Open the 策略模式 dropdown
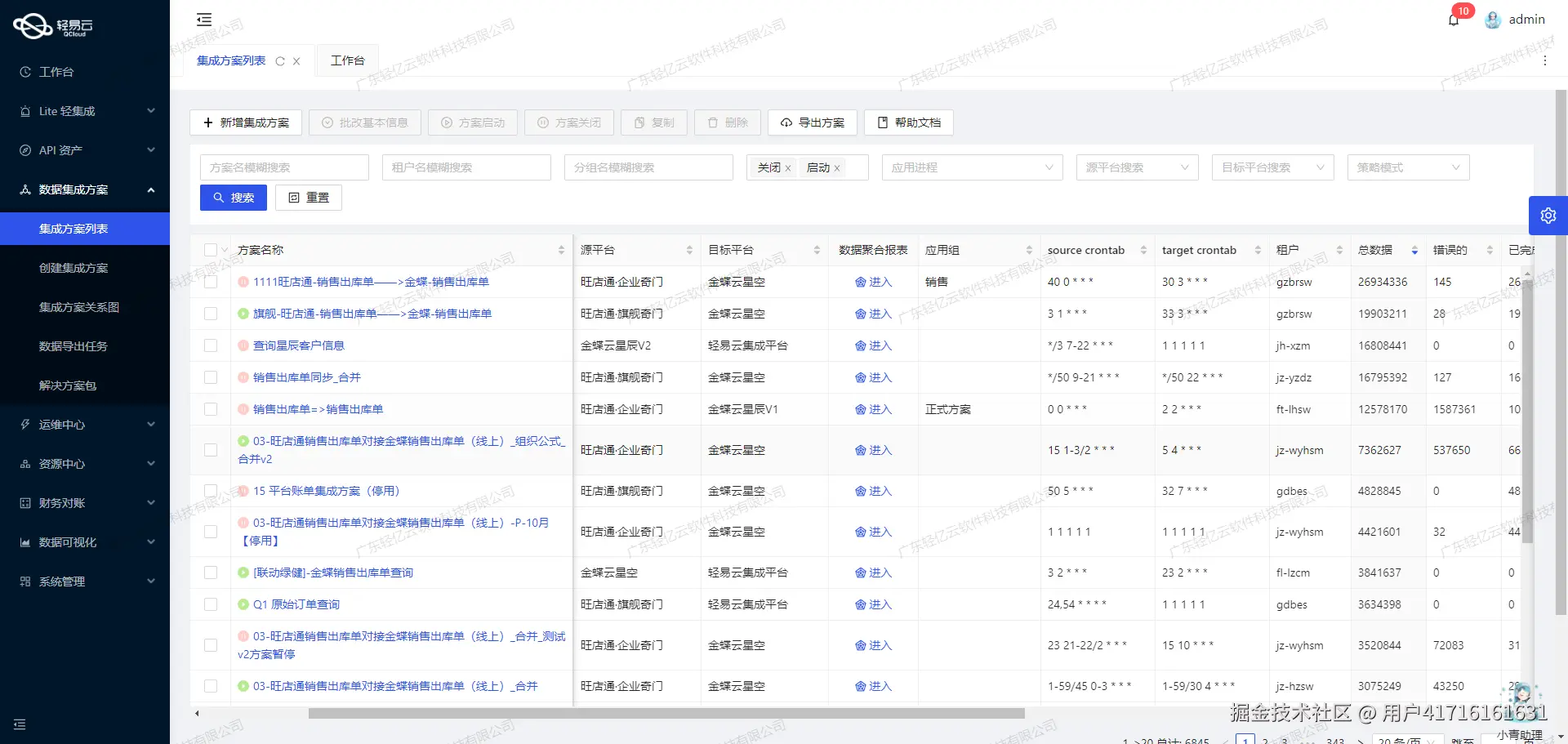The image size is (1568, 744). click(1407, 167)
